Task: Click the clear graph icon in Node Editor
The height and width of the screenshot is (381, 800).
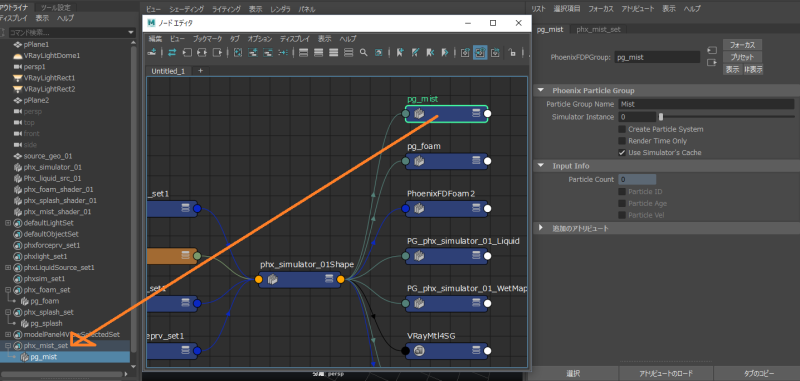Action: tap(238, 53)
